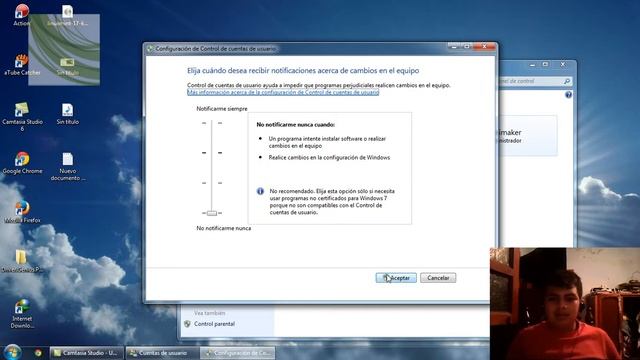This screenshot has width=640, height=360.
Task: Click the 'No notificarme nunca' label below the slider
Action: (x=224, y=228)
